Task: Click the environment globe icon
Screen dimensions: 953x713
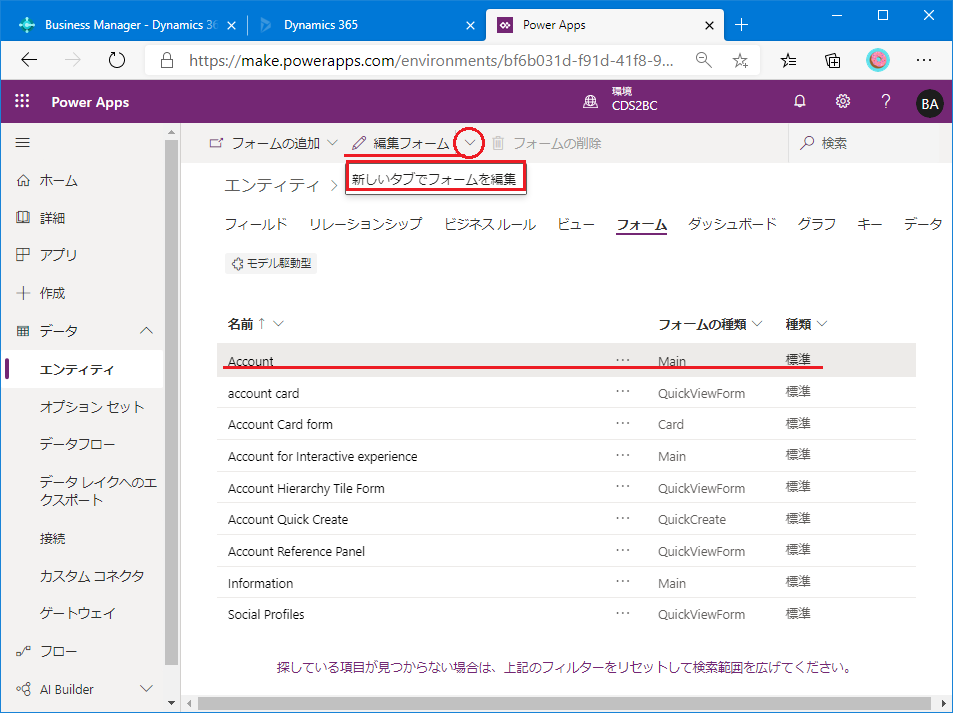Action: pos(590,102)
